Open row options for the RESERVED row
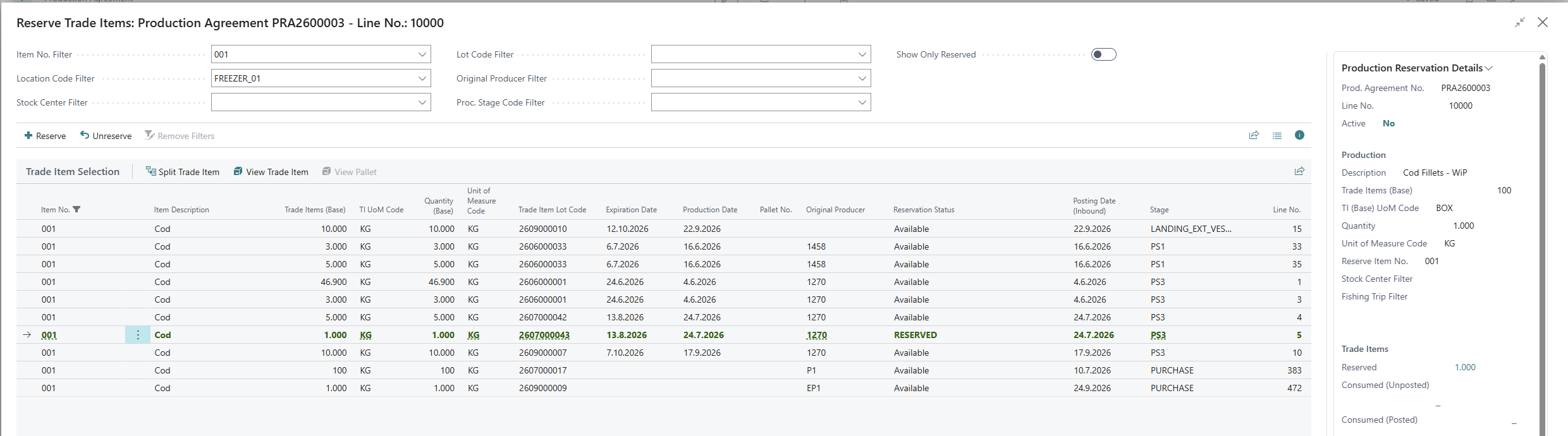Screen dimensions: 1568x436 (138, 335)
